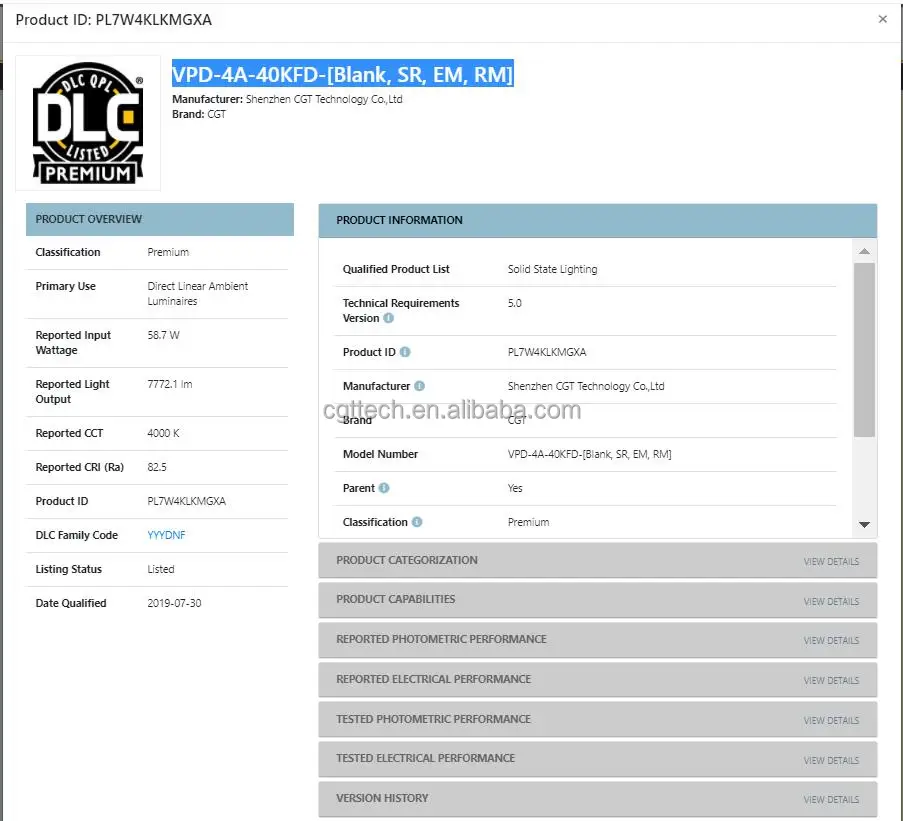The image size is (903, 821).
Task: Click View Details for Product Categorization
Action: click(831, 561)
